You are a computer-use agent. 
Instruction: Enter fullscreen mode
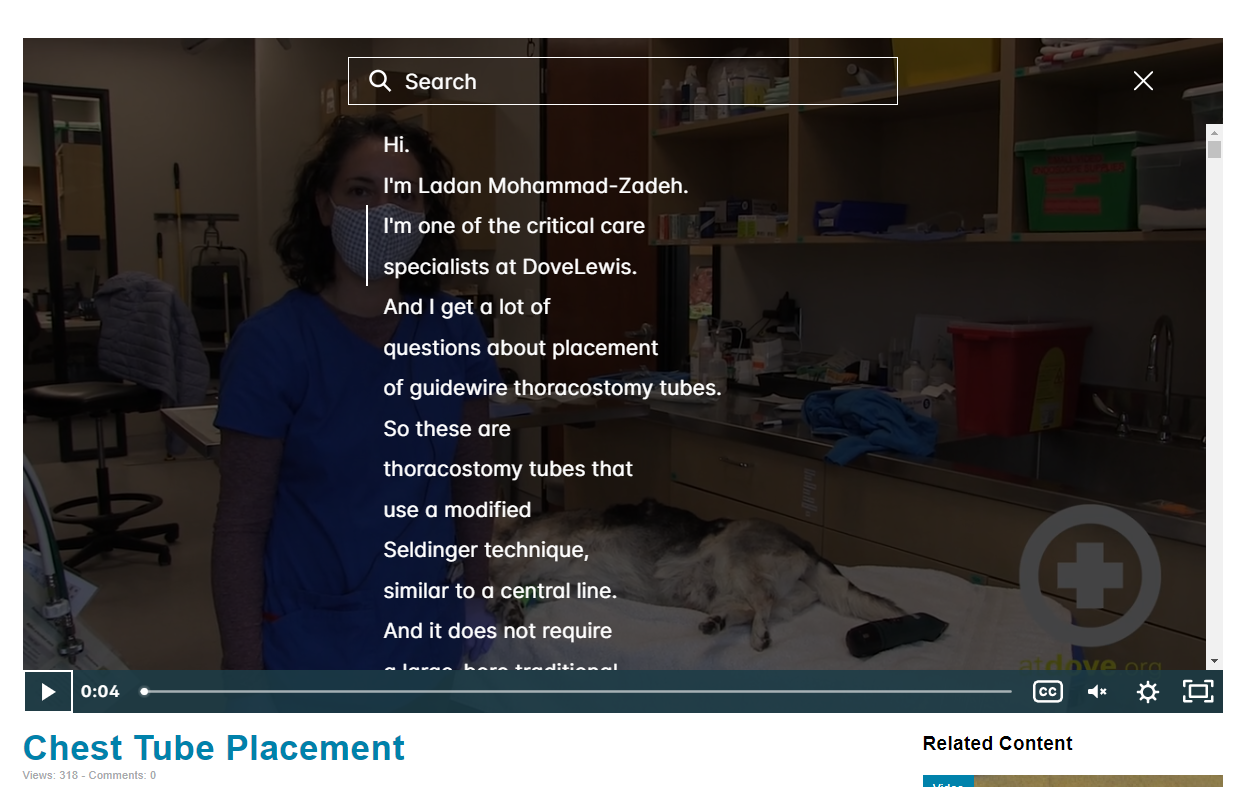(1198, 691)
